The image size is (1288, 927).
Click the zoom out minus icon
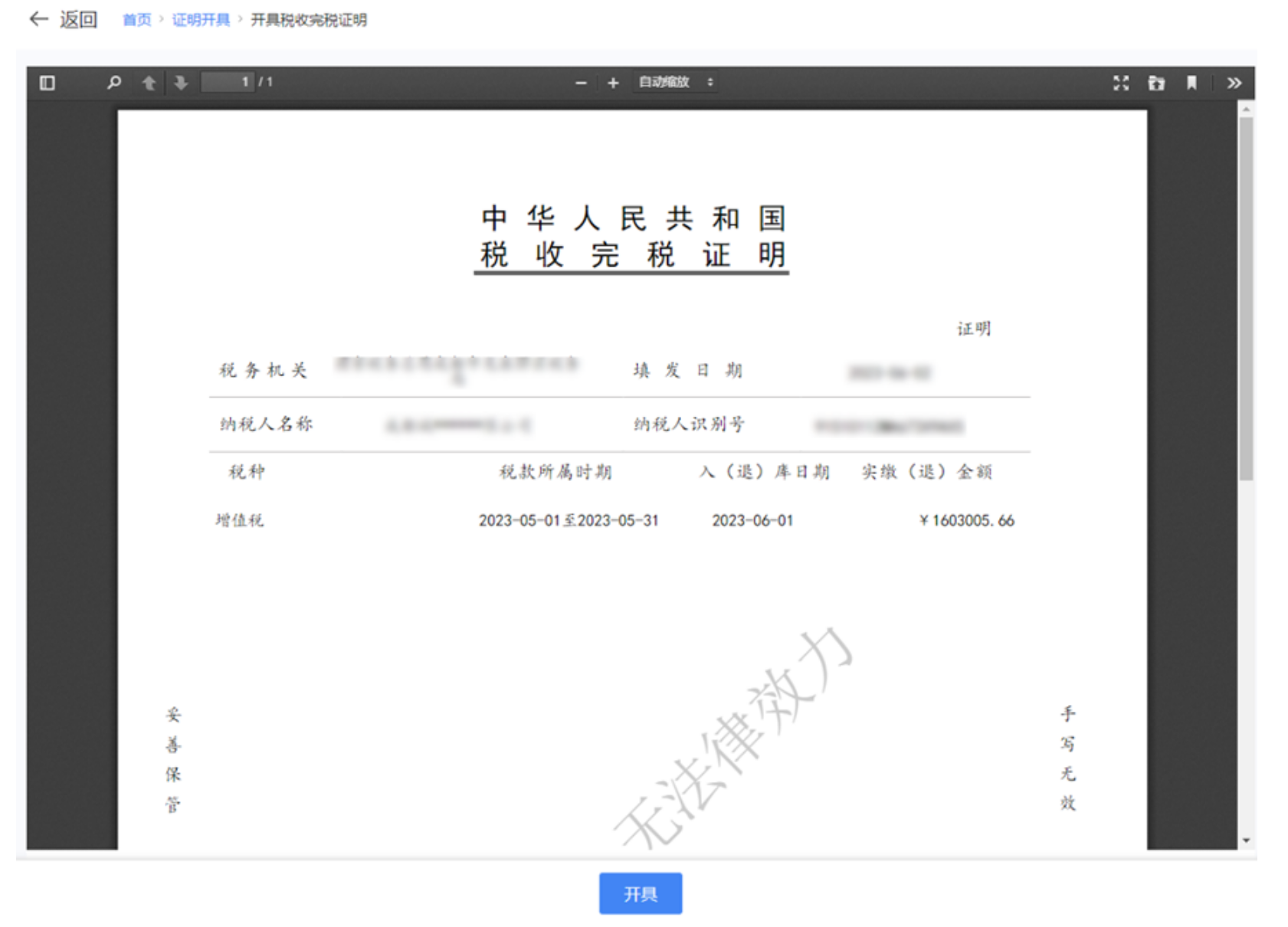tap(581, 84)
